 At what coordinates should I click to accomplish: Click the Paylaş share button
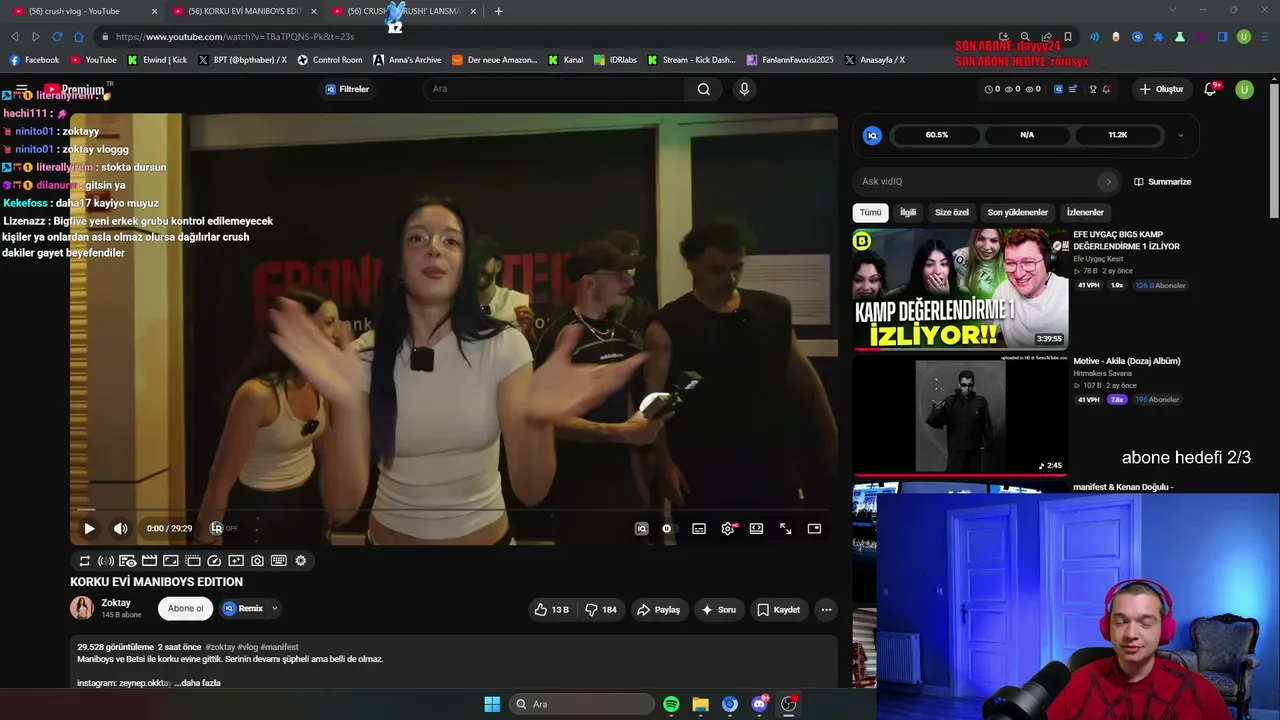(659, 609)
